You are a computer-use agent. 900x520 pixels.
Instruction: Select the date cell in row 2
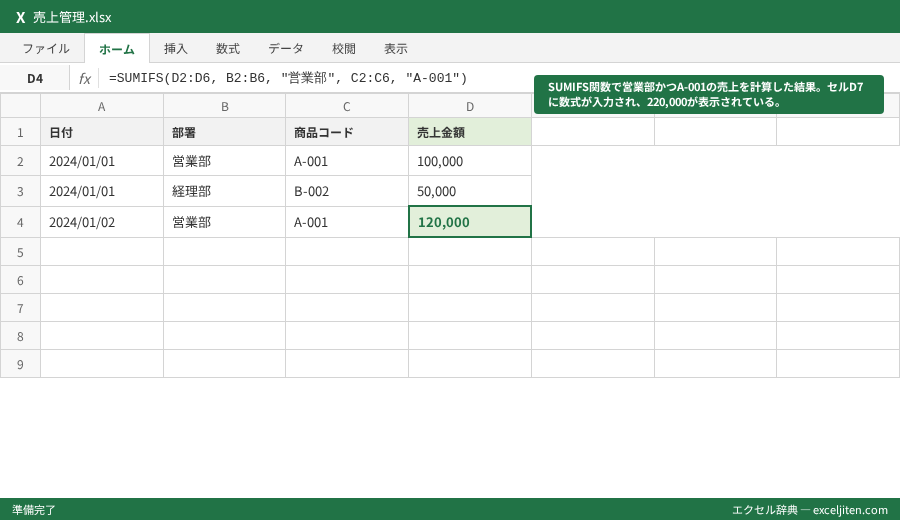pyautogui.click(x=102, y=161)
